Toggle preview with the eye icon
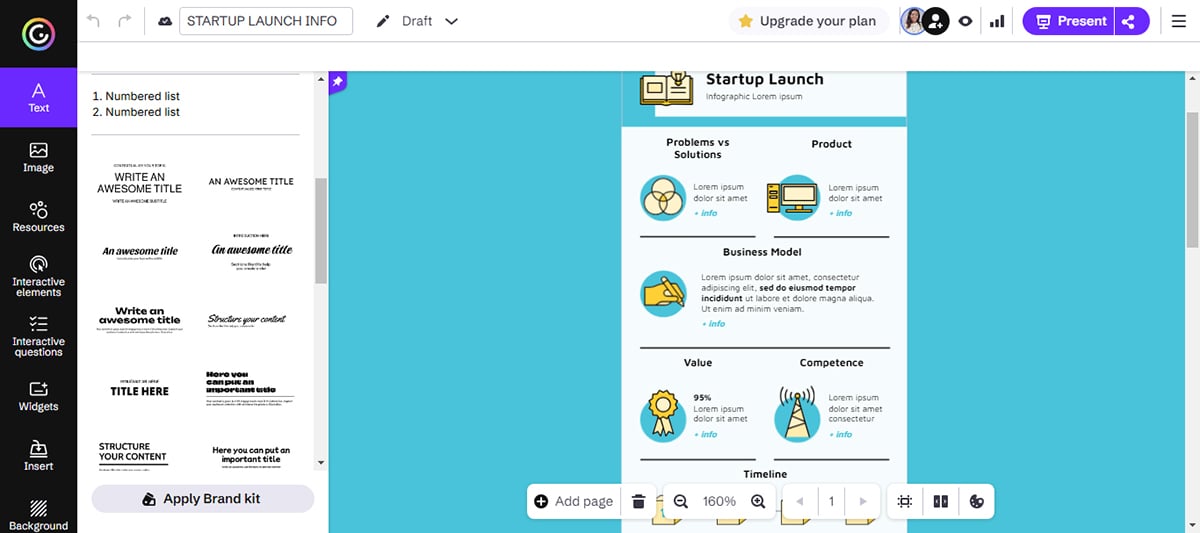Viewport: 1200px width, 533px height. coord(965,21)
